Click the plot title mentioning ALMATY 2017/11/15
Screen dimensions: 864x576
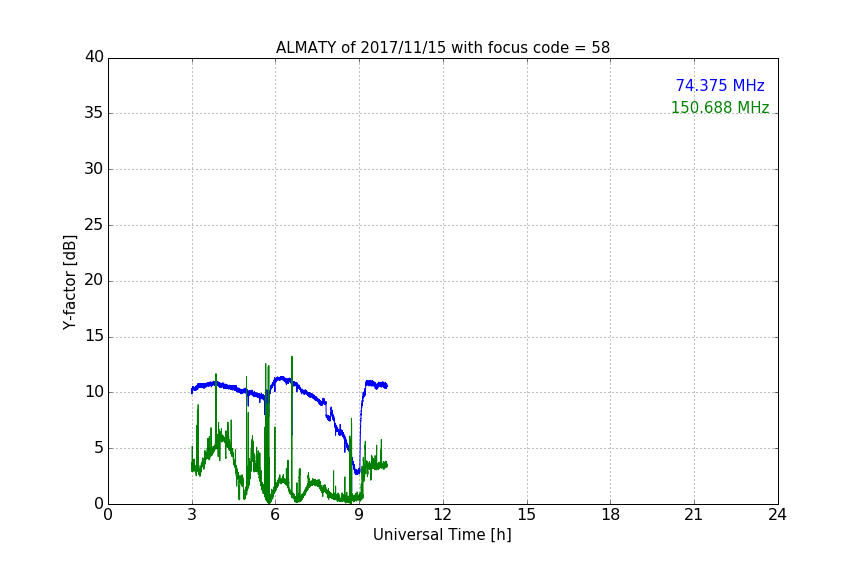point(442,48)
